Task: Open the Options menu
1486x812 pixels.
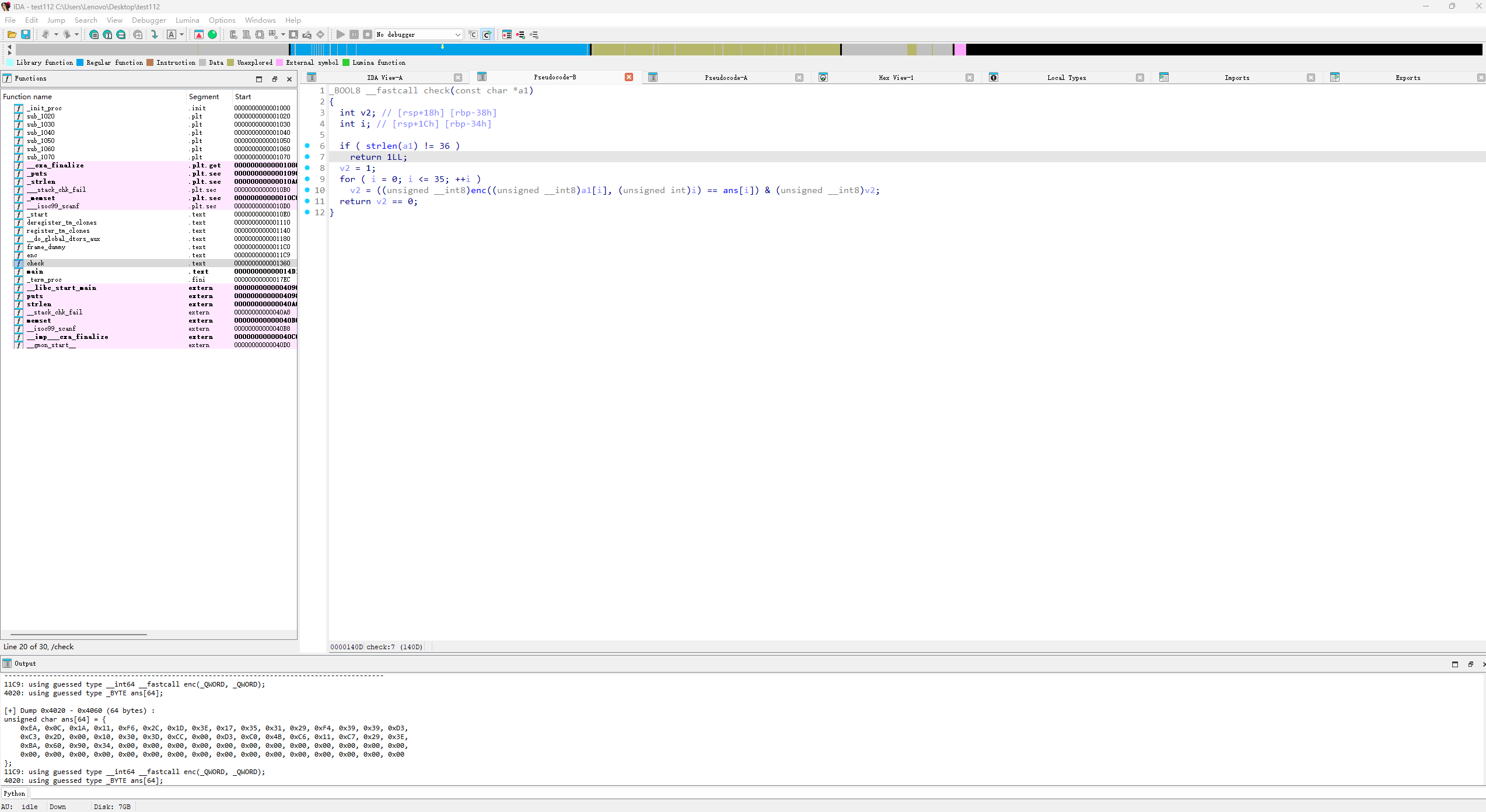Action: point(222,20)
